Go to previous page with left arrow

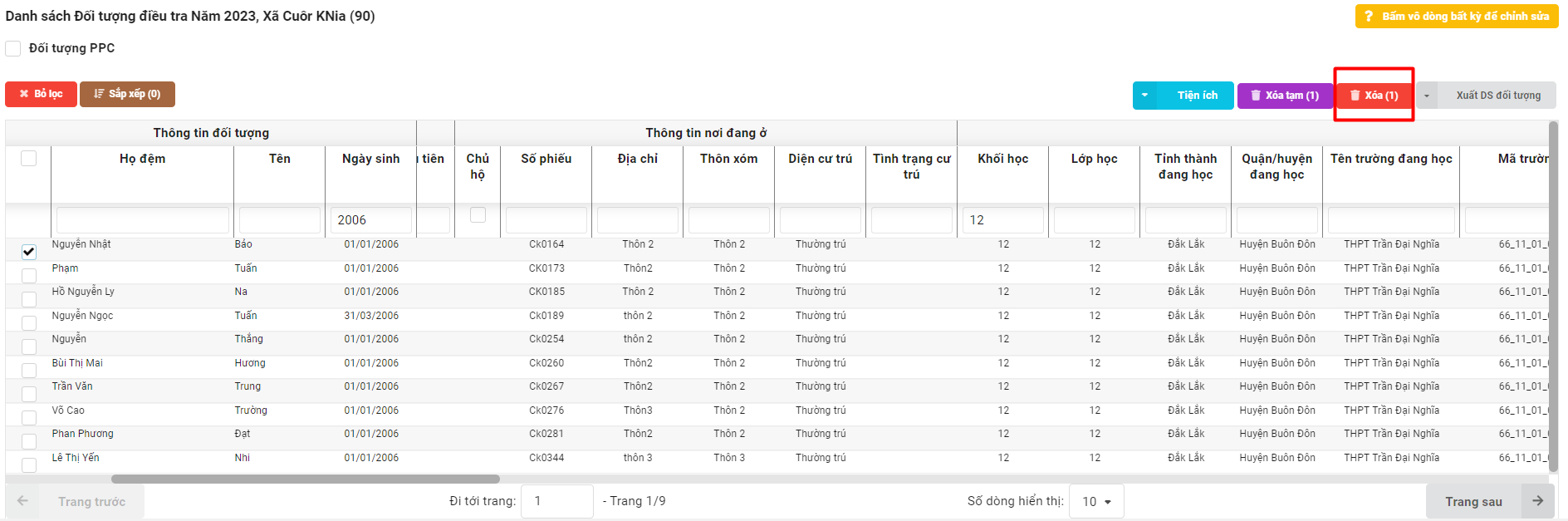pyautogui.click(x=22, y=501)
